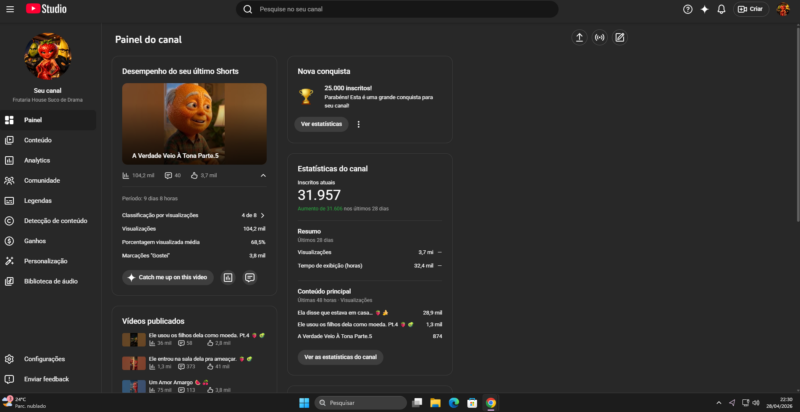Image resolution: width=800 pixels, height=412 pixels.
Task: Open the Windows Start button
Action: pos(304,403)
